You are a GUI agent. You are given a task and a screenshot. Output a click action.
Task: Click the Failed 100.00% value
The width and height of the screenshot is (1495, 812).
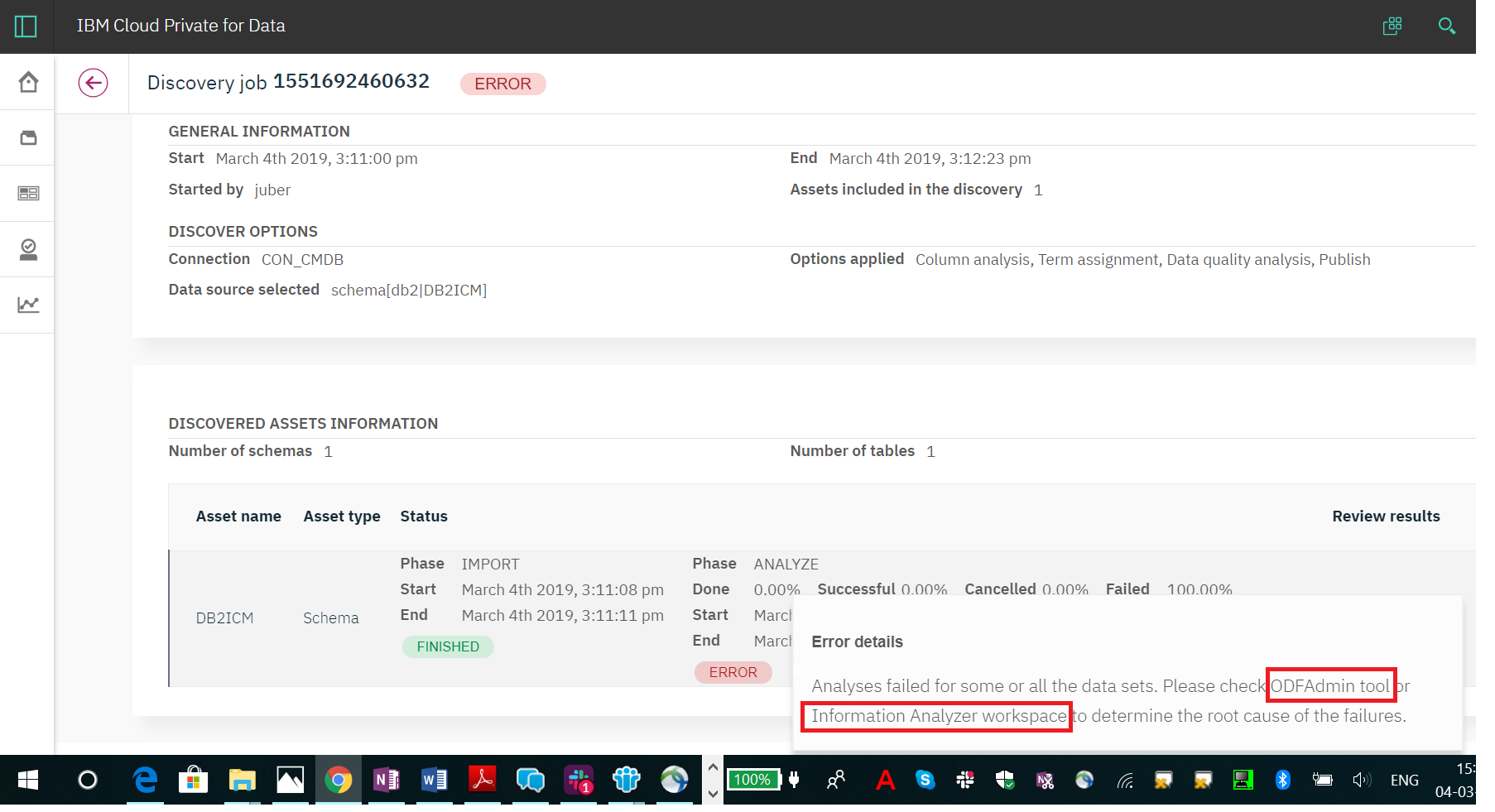(x=1199, y=589)
